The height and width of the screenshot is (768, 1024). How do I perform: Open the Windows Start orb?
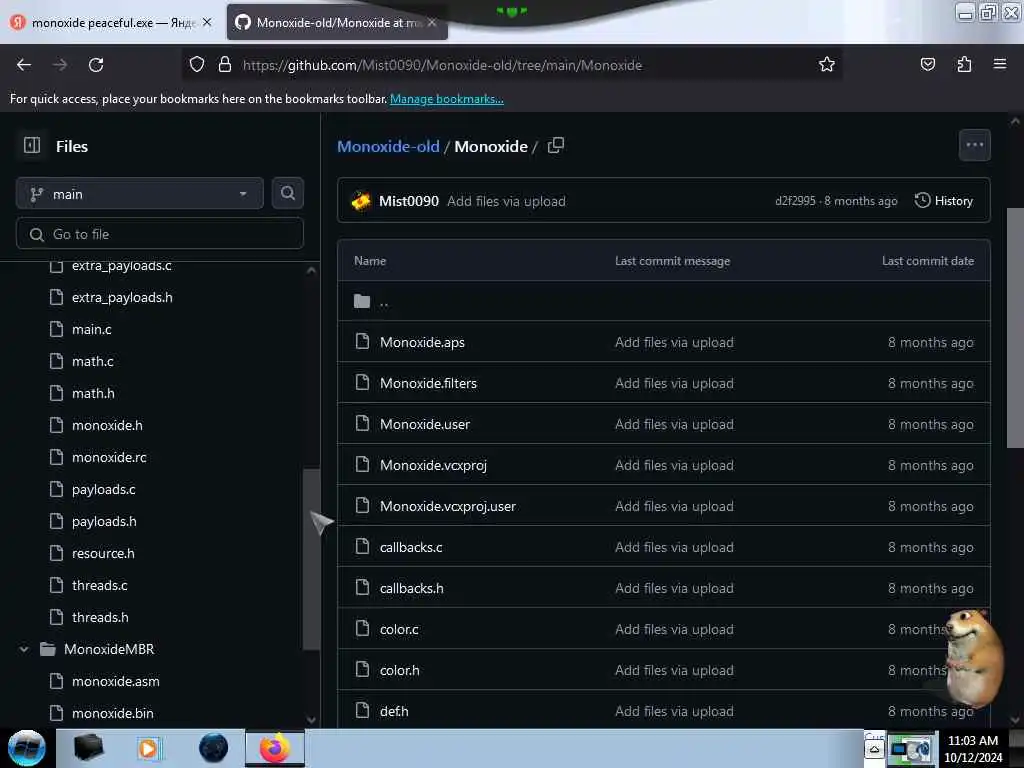[27, 748]
